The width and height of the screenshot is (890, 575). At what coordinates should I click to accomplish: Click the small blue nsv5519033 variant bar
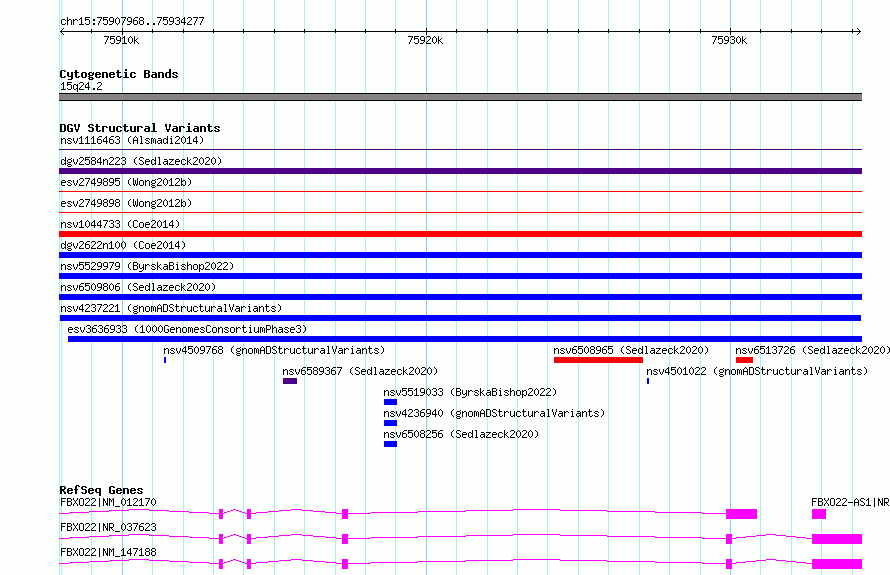(391, 402)
